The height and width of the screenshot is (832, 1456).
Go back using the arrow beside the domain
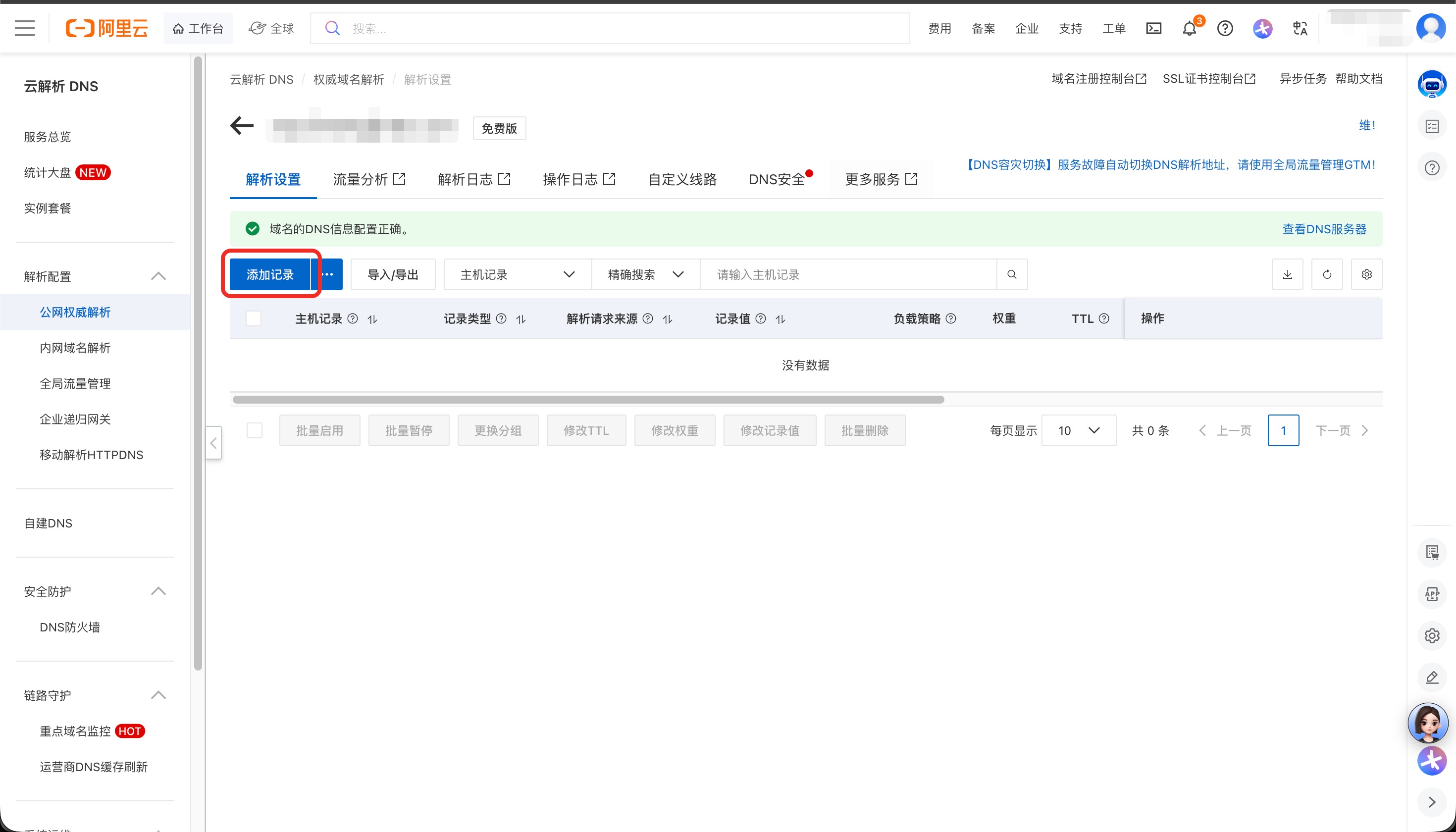(241, 126)
